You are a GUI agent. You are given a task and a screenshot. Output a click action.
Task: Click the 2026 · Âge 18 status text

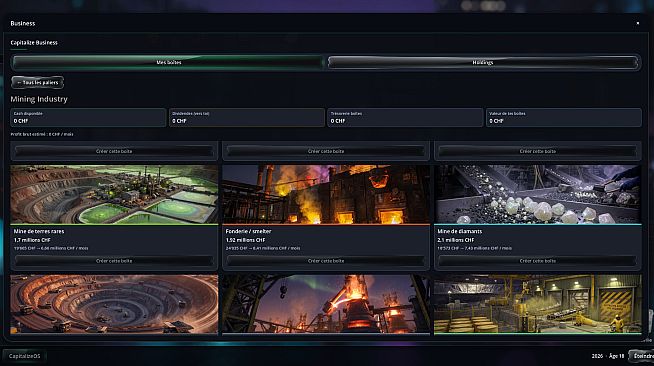(608, 356)
